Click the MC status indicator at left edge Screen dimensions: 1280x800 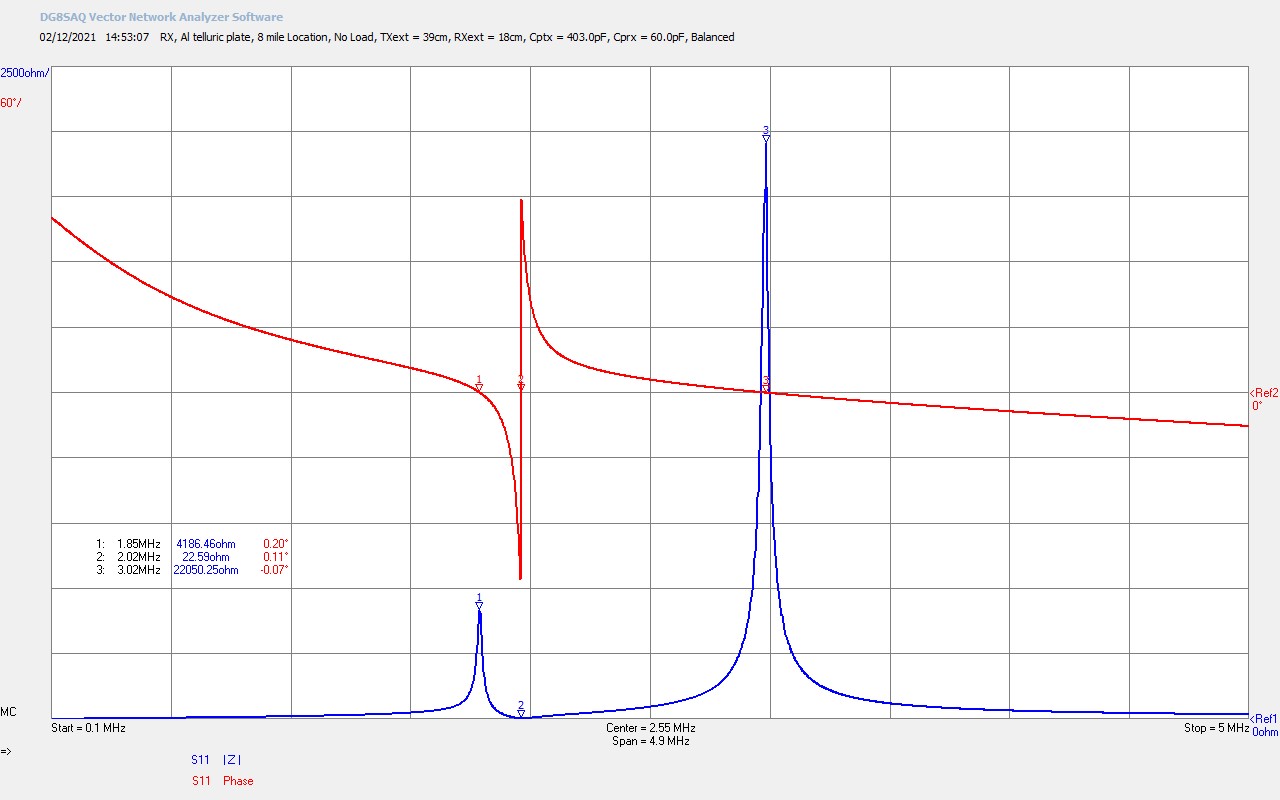pos(8,712)
